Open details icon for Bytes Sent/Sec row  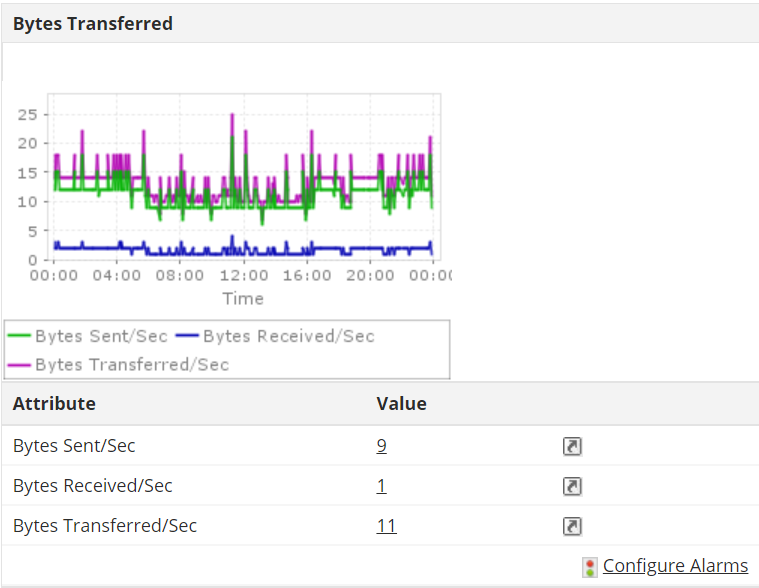coord(572,446)
